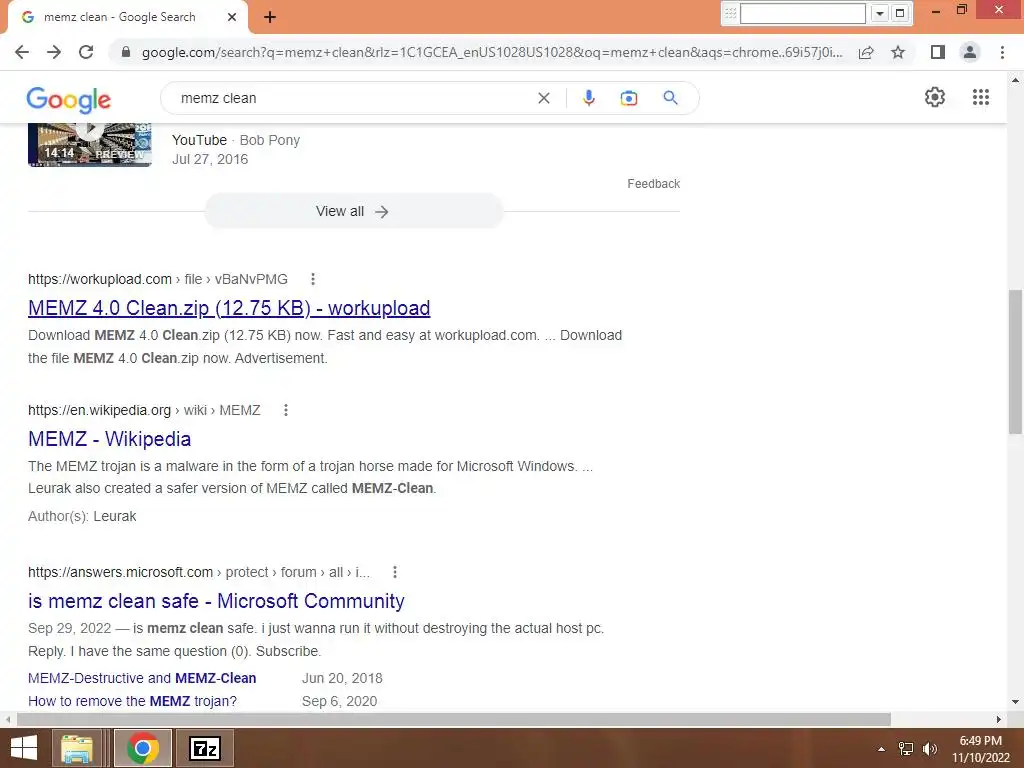This screenshot has width=1024, height=768.
Task: Click the en.wikipedia.org URL breadcrumb
Action: pyautogui.click(x=144, y=410)
